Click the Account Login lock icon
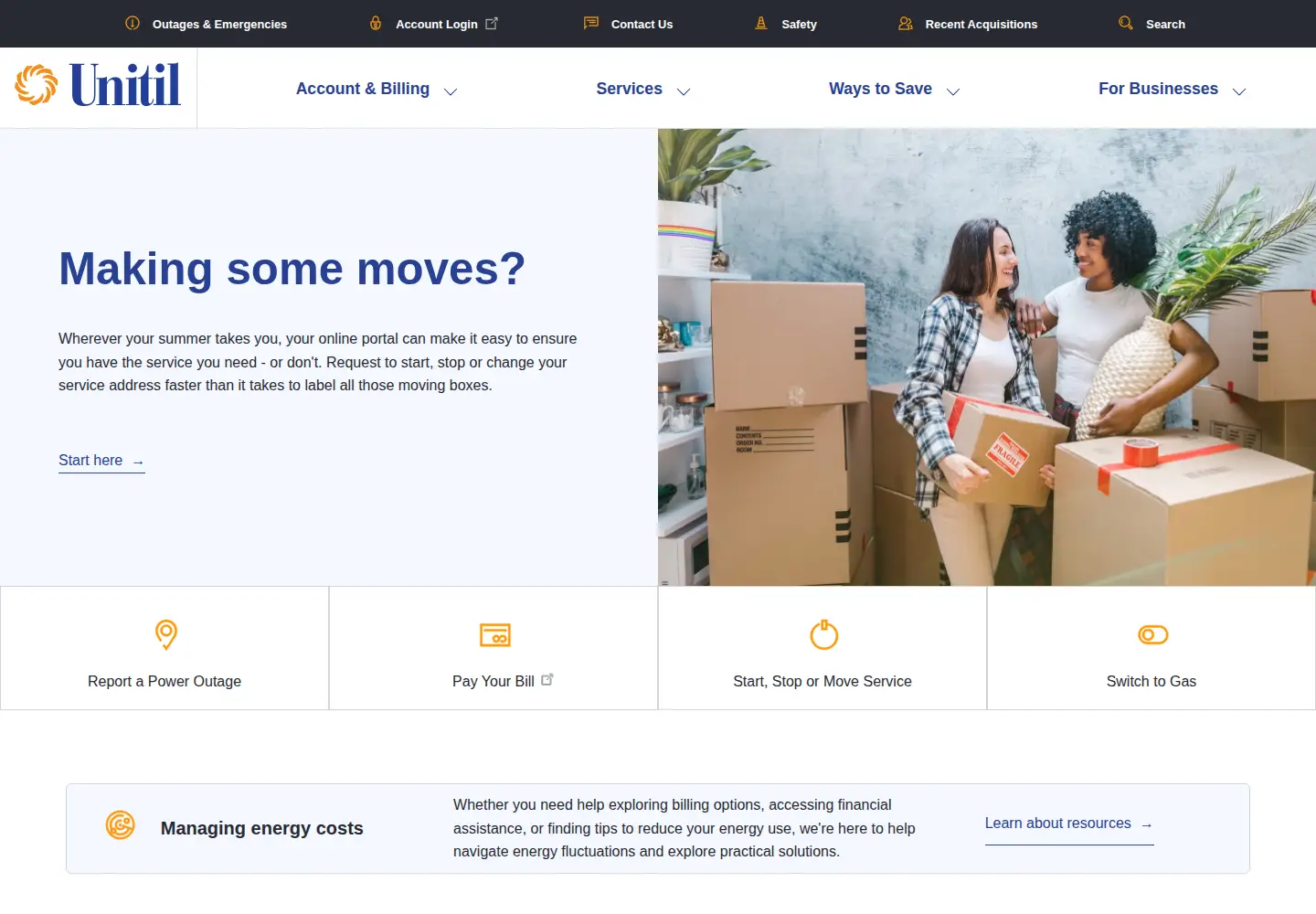The image size is (1316, 914). [376, 23]
